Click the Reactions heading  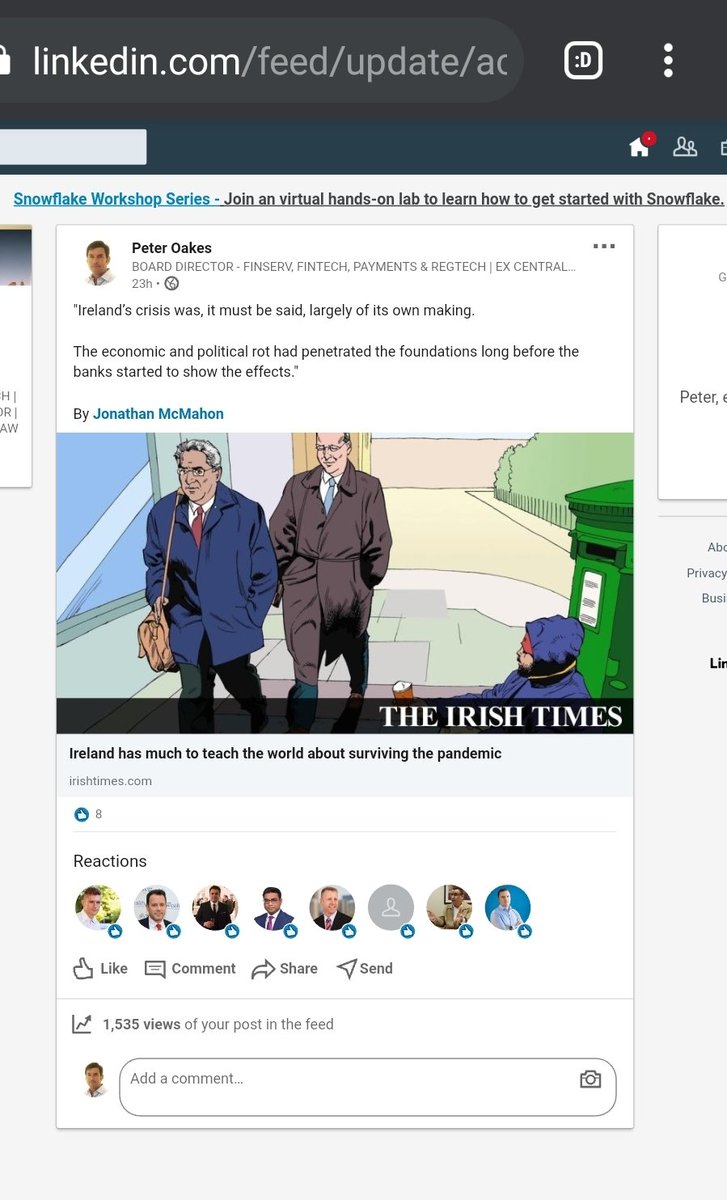[110, 861]
